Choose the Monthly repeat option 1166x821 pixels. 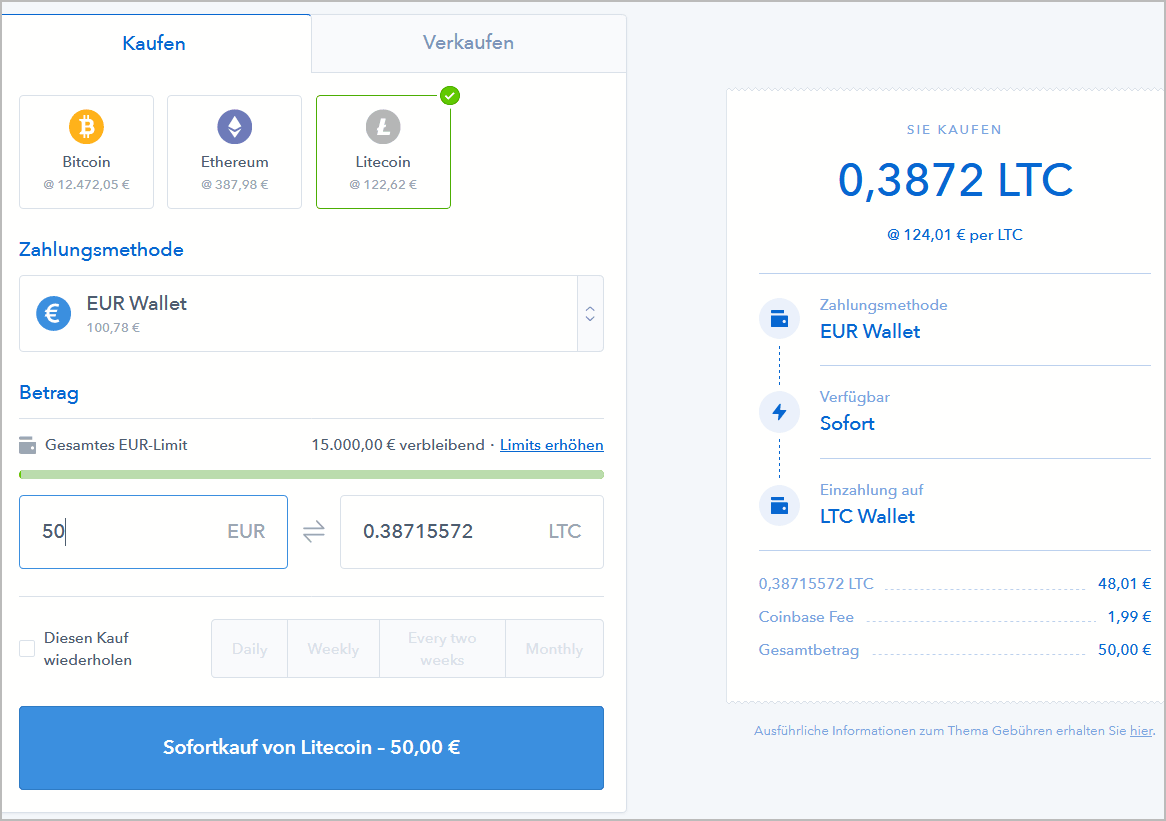coord(554,649)
